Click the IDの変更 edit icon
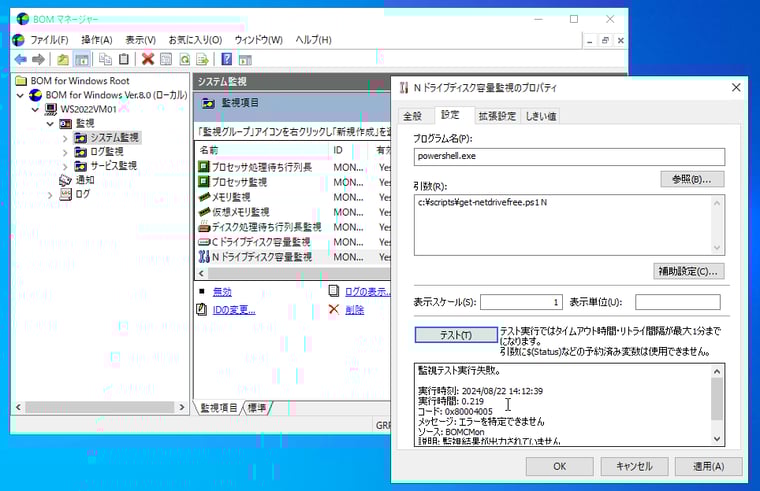Viewport: 760px width, 491px height. tap(202, 309)
